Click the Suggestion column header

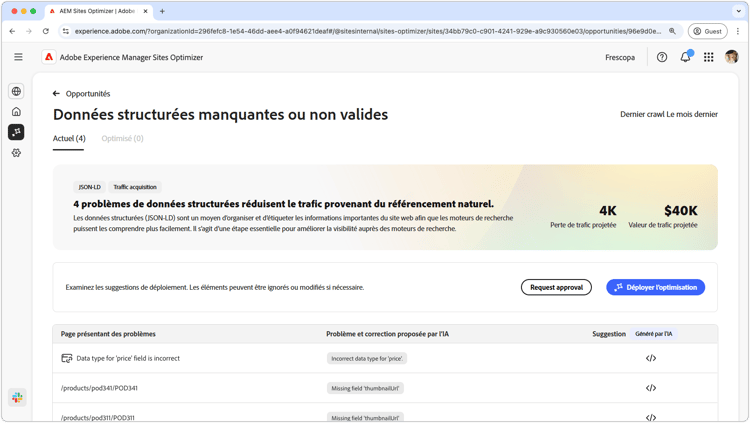609,334
